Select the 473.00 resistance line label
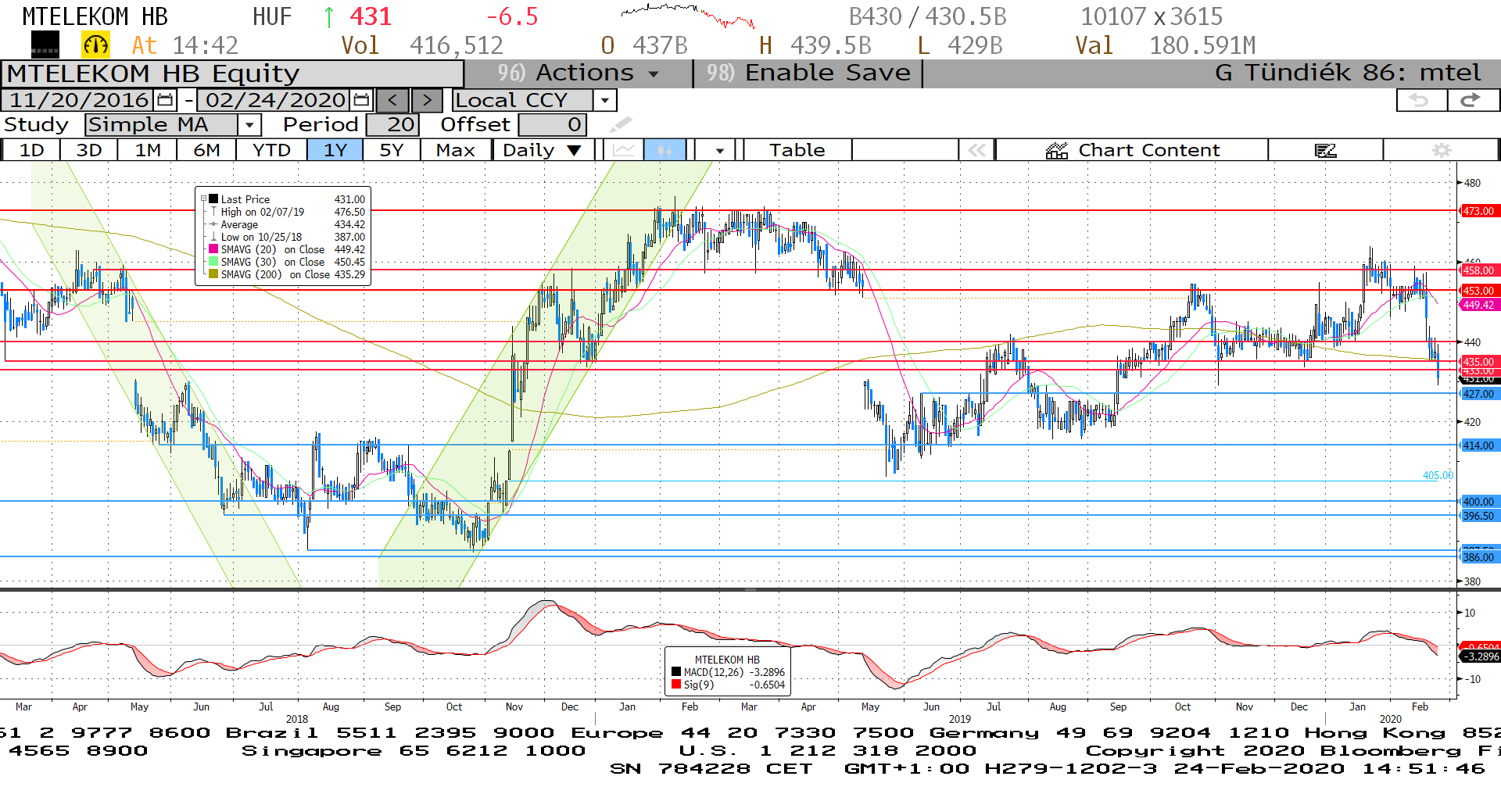Screen dimensions: 1501x812 coord(1478,211)
